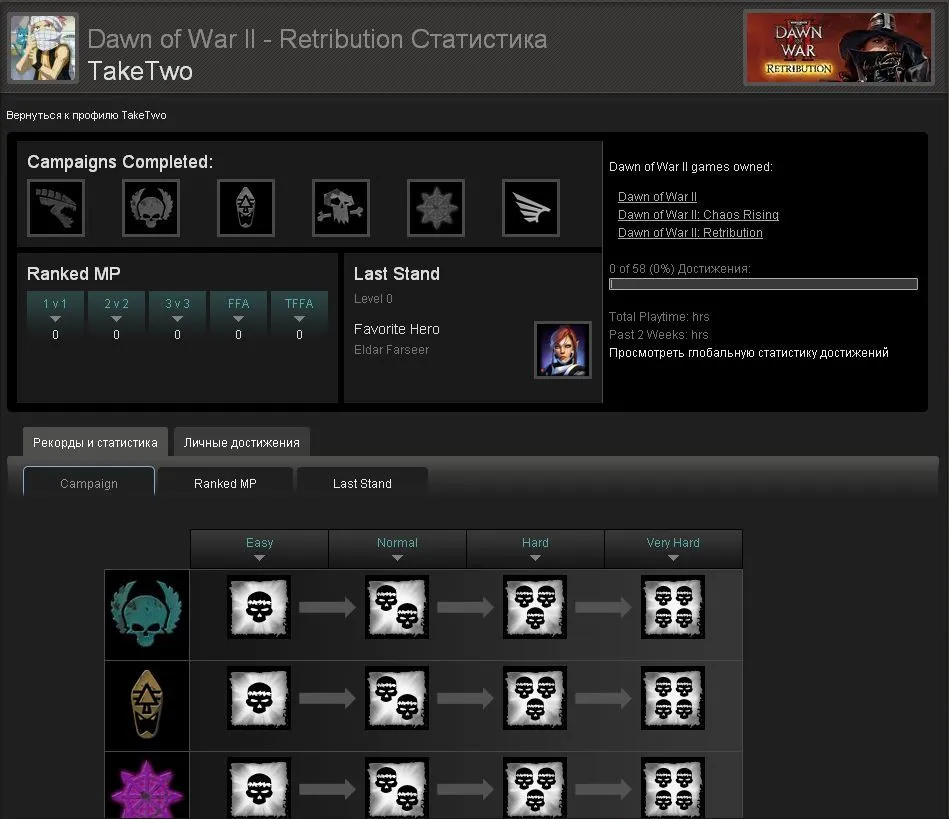Click the Eldar campaign completed icon
949x819 pixels.
pyautogui.click(x=246, y=208)
